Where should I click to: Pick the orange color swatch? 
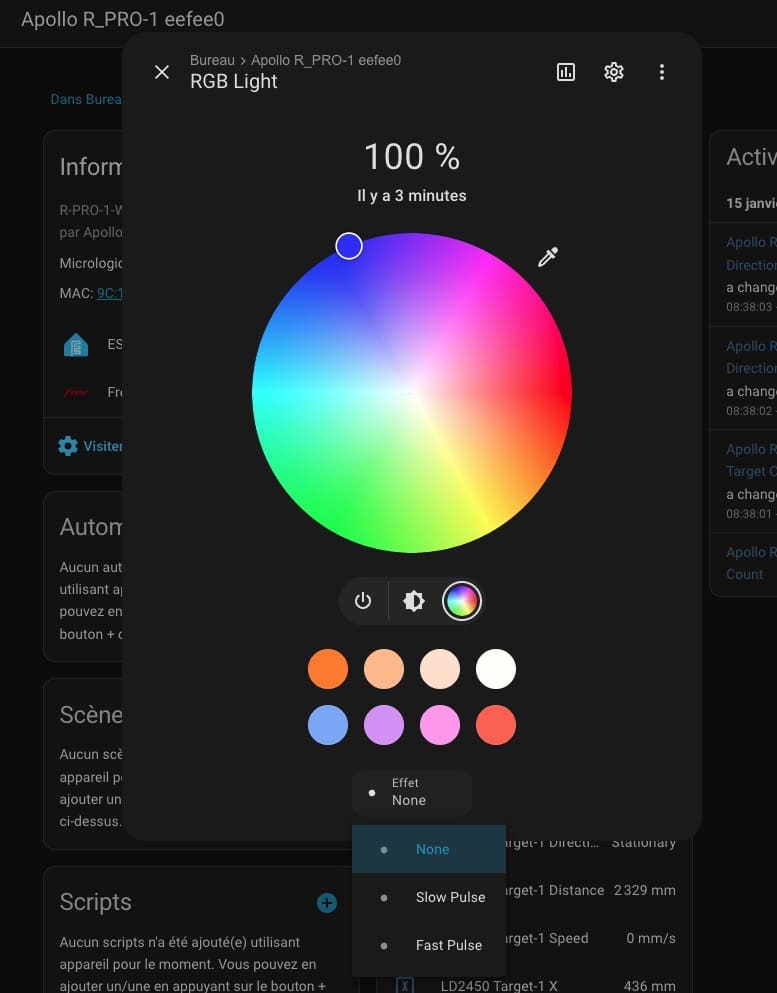point(328,669)
